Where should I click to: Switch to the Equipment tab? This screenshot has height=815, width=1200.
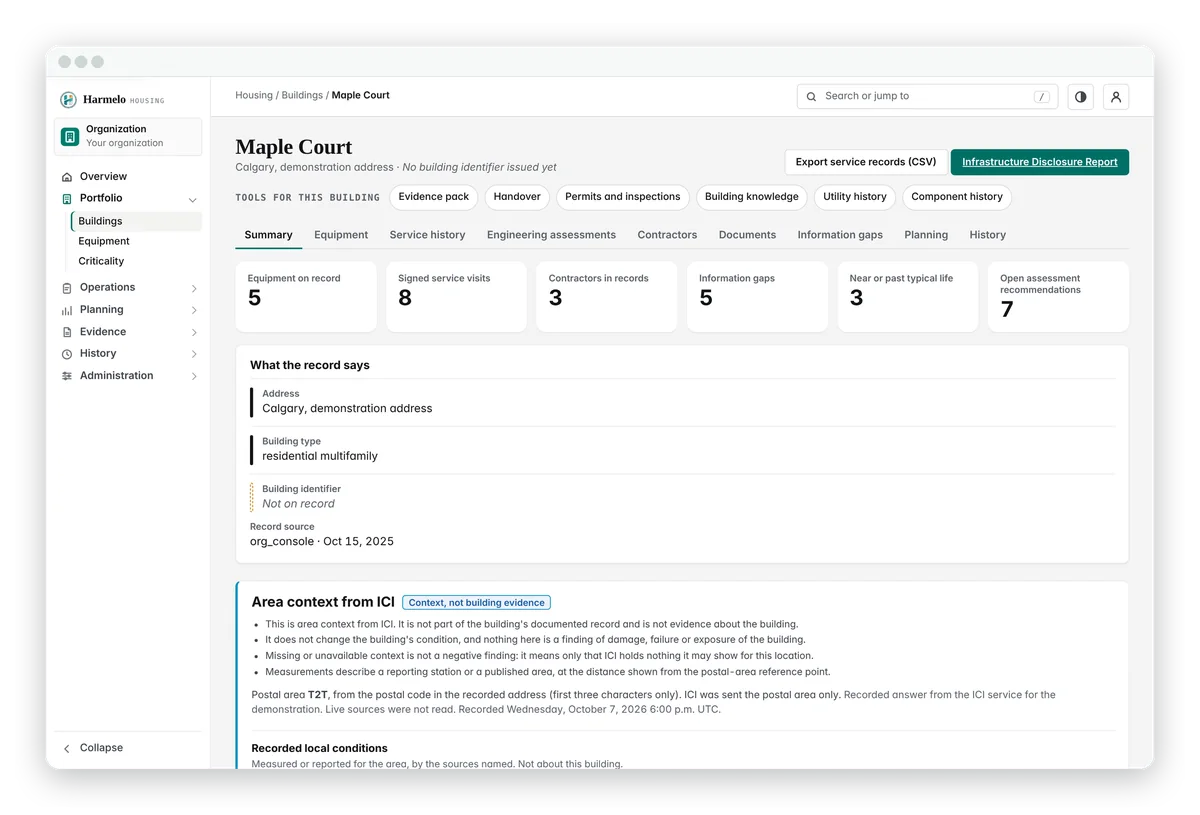pyautogui.click(x=341, y=235)
